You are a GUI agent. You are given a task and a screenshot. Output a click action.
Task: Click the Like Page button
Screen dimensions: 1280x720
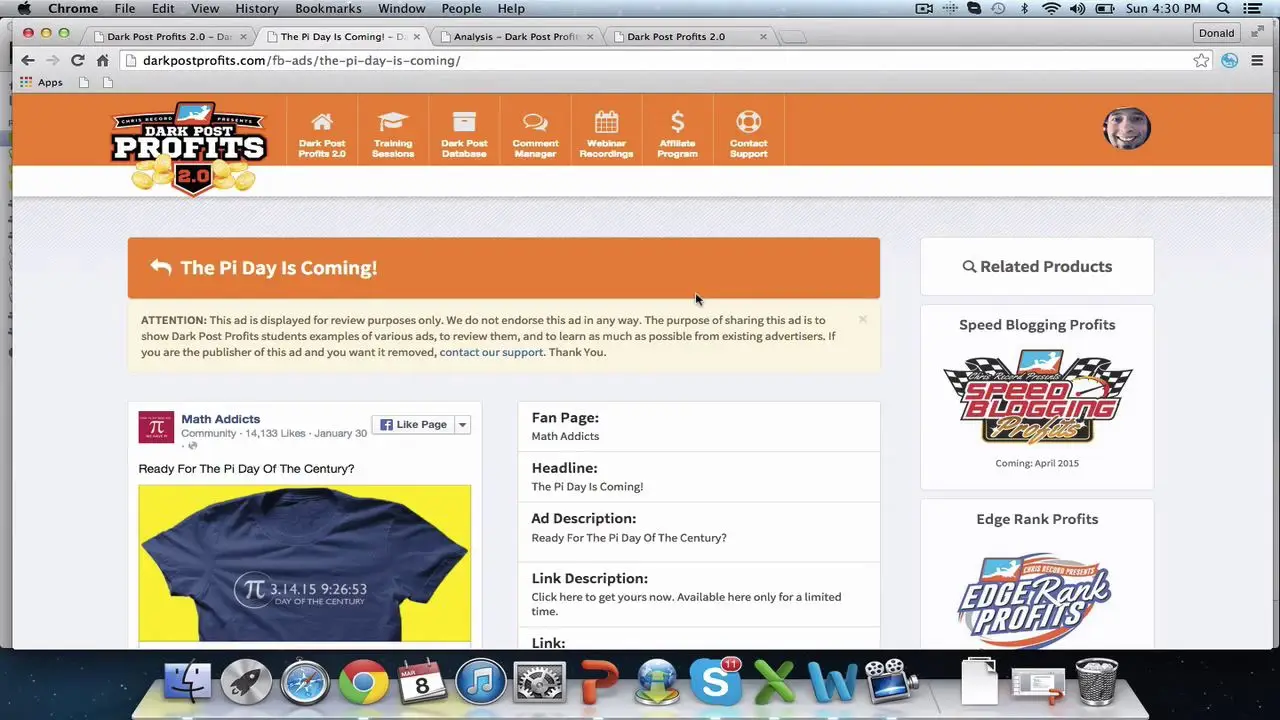413,424
